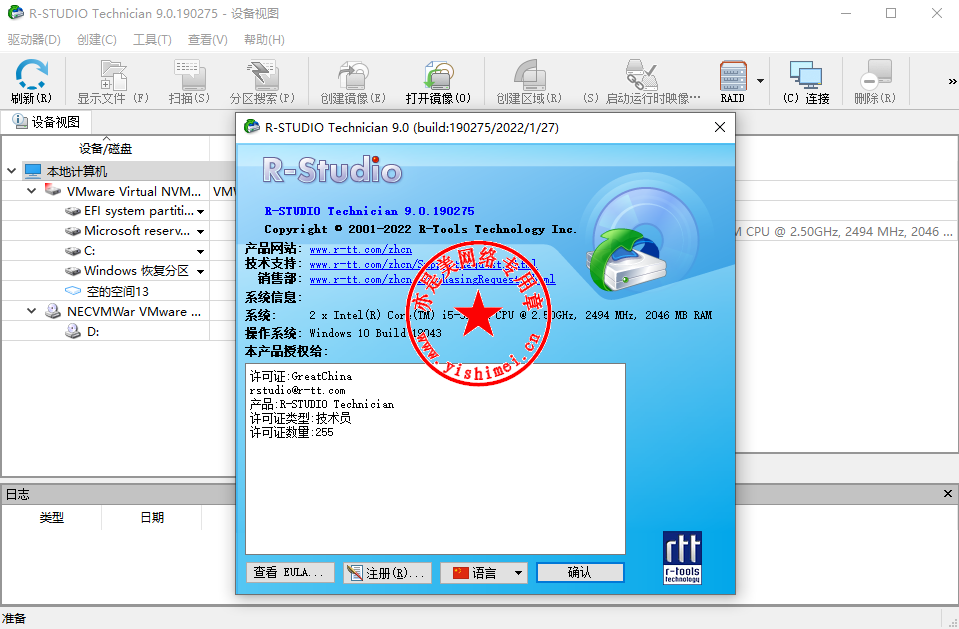
Task: Click the Connect (连接) toolbar icon
Action: 805,75
